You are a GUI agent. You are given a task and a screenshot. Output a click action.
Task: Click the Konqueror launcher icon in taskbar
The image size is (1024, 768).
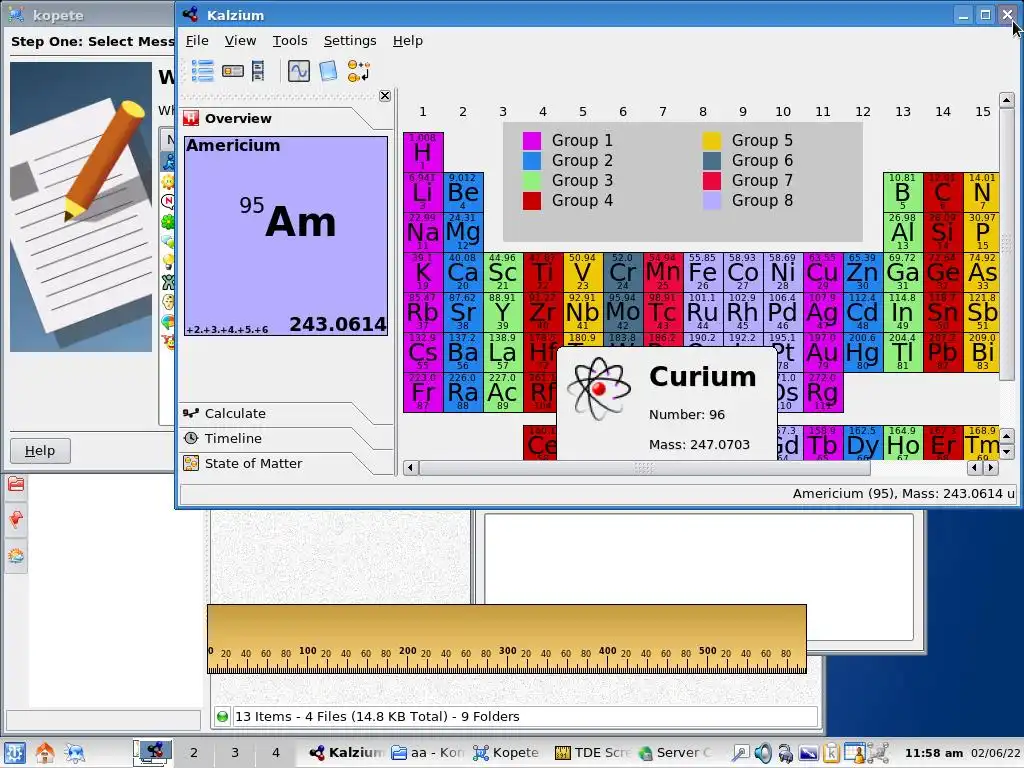(74, 753)
